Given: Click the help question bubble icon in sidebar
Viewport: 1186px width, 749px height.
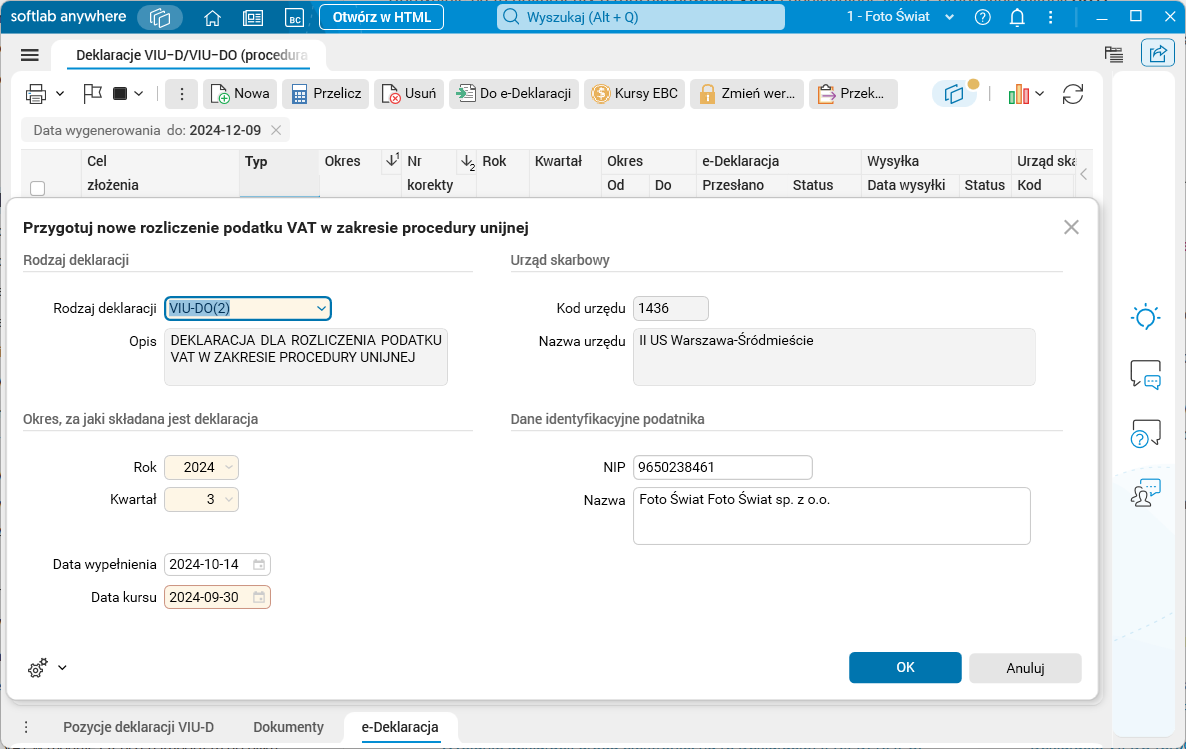Looking at the screenshot, I should [1145, 432].
